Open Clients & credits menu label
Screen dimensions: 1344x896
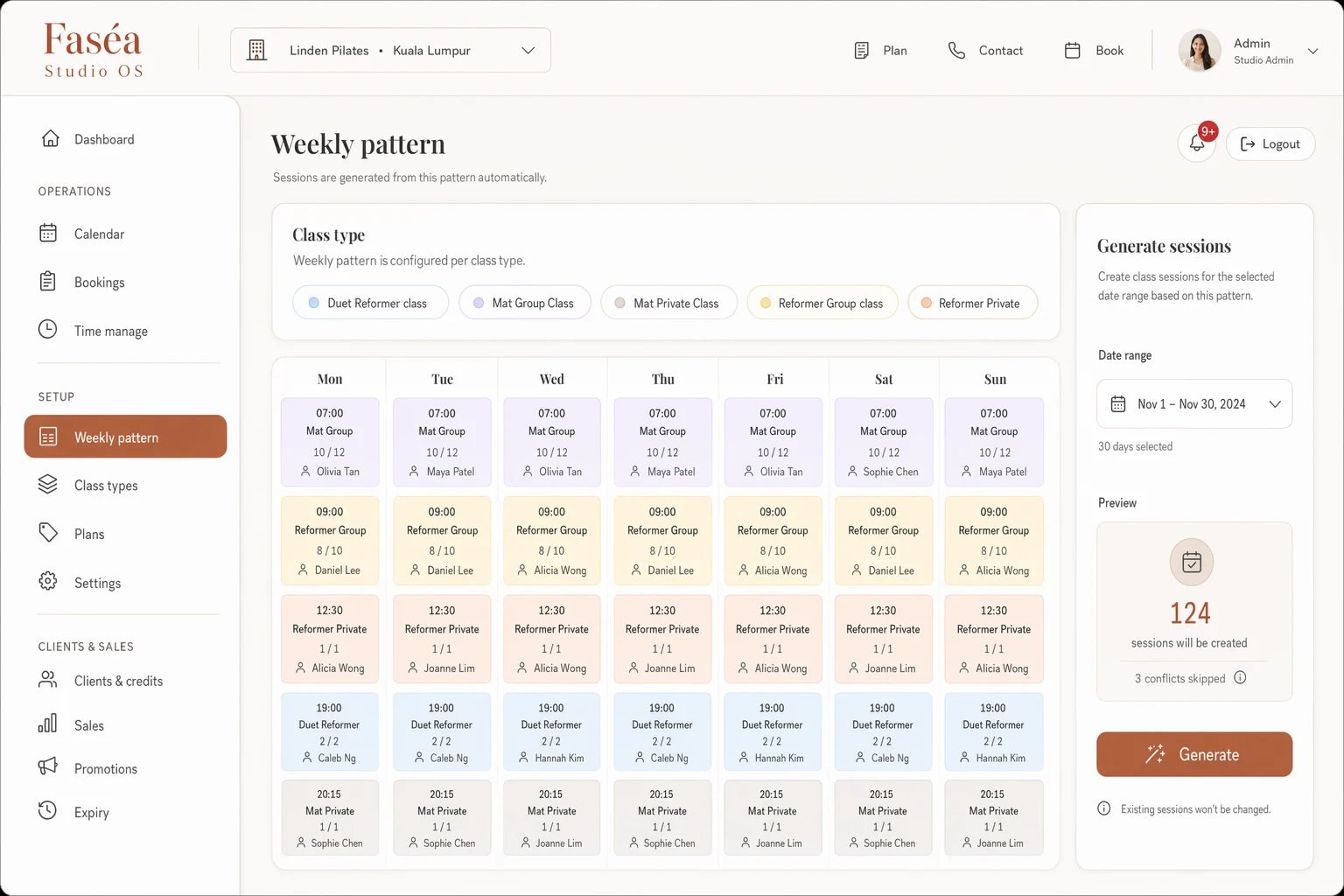click(118, 681)
